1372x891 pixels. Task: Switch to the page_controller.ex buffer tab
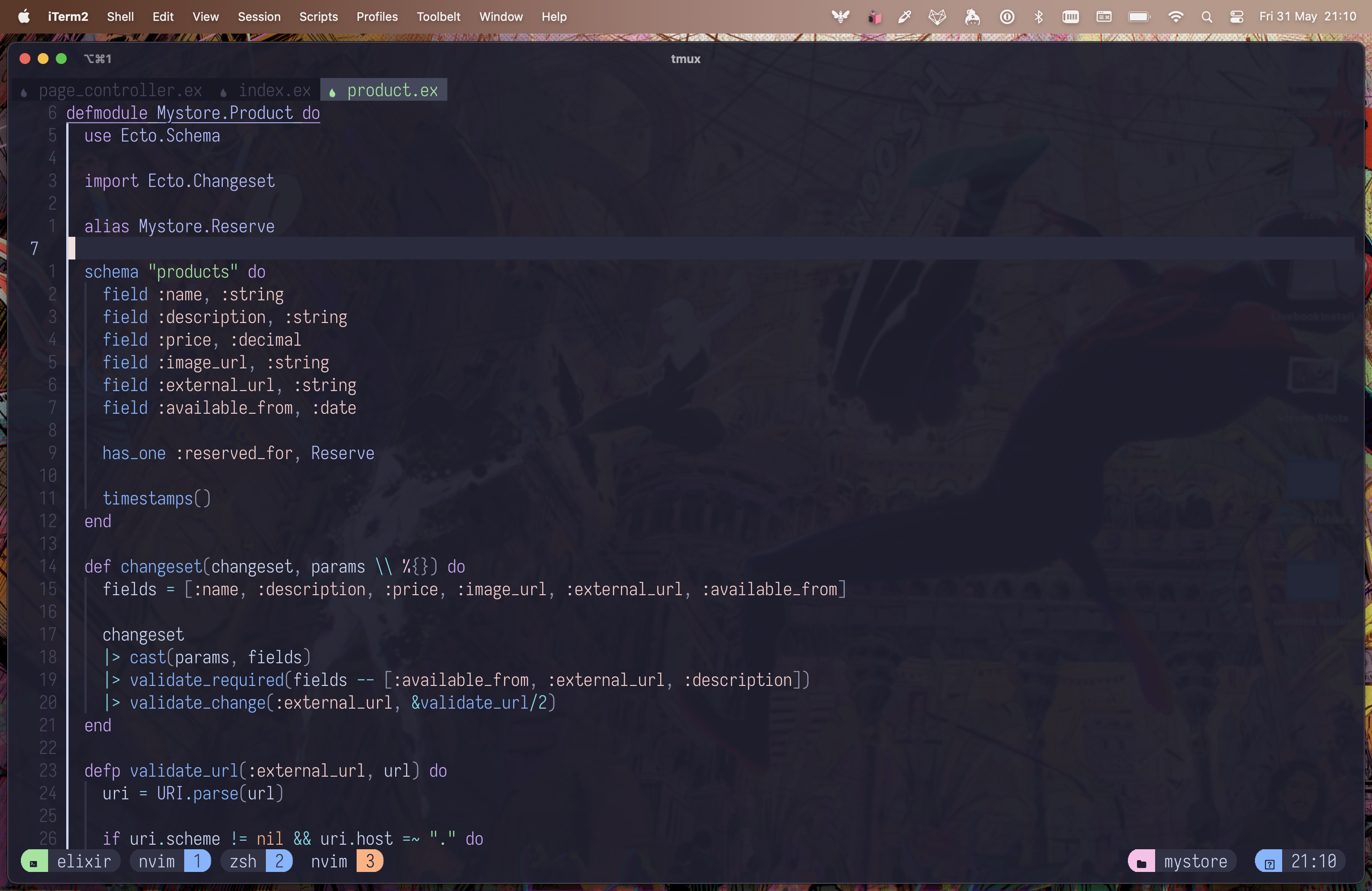120,90
